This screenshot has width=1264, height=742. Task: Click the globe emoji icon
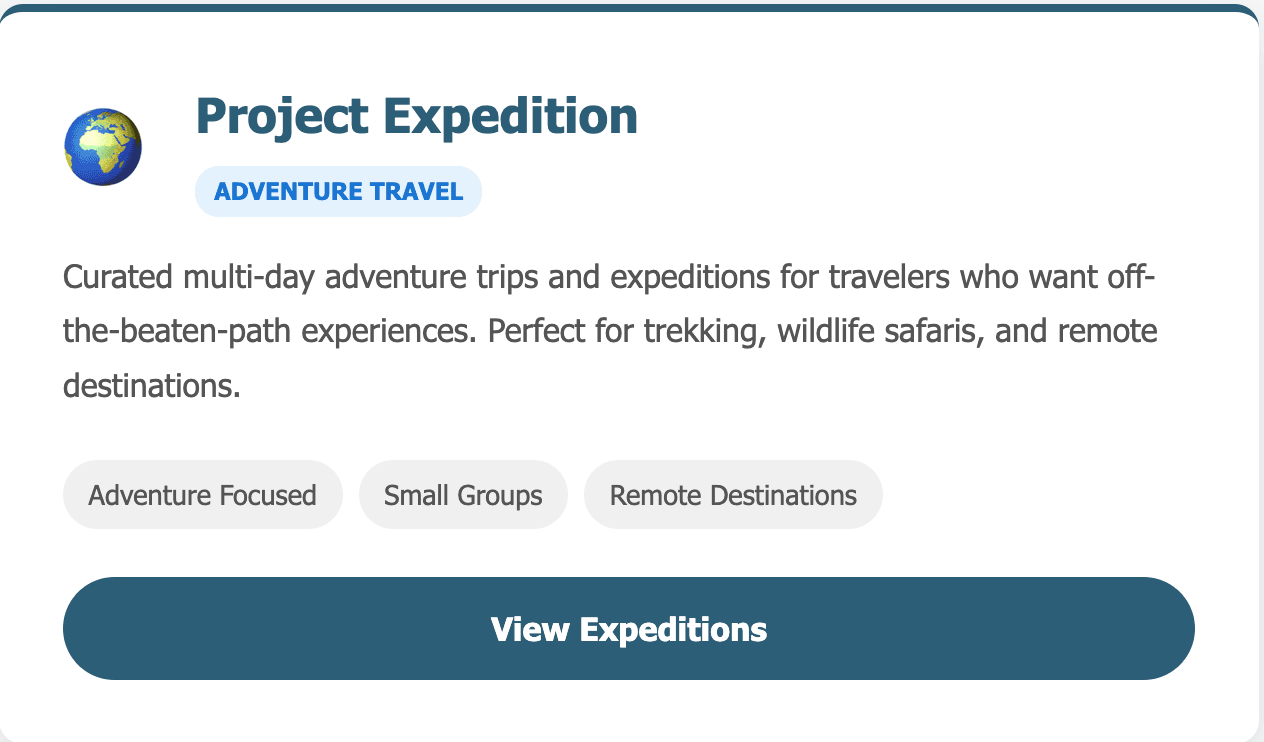(x=103, y=147)
